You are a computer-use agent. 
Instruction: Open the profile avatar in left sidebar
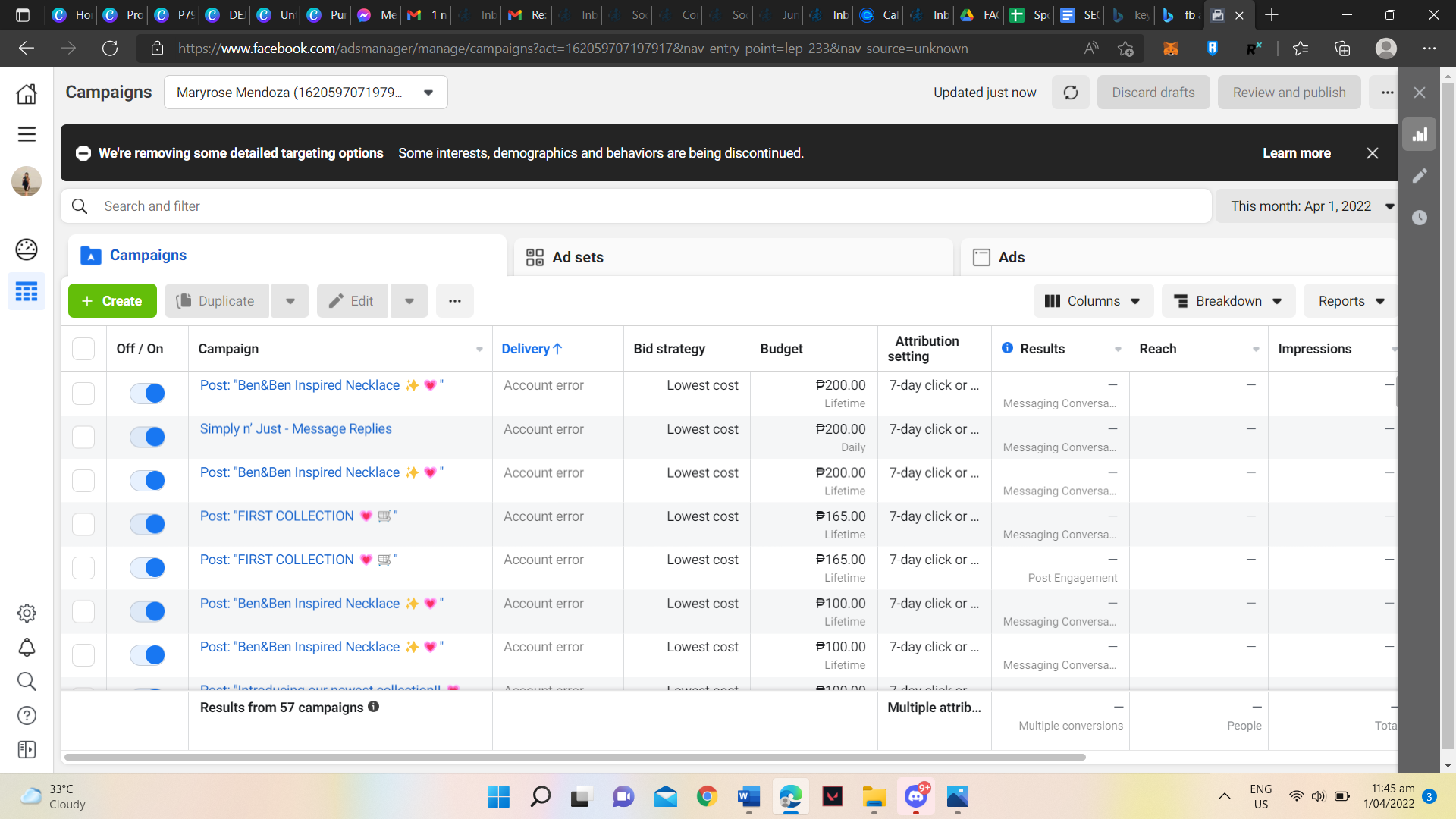(27, 181)
